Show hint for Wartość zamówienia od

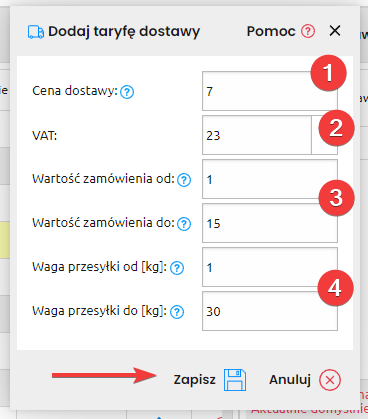tap(184, 180)
